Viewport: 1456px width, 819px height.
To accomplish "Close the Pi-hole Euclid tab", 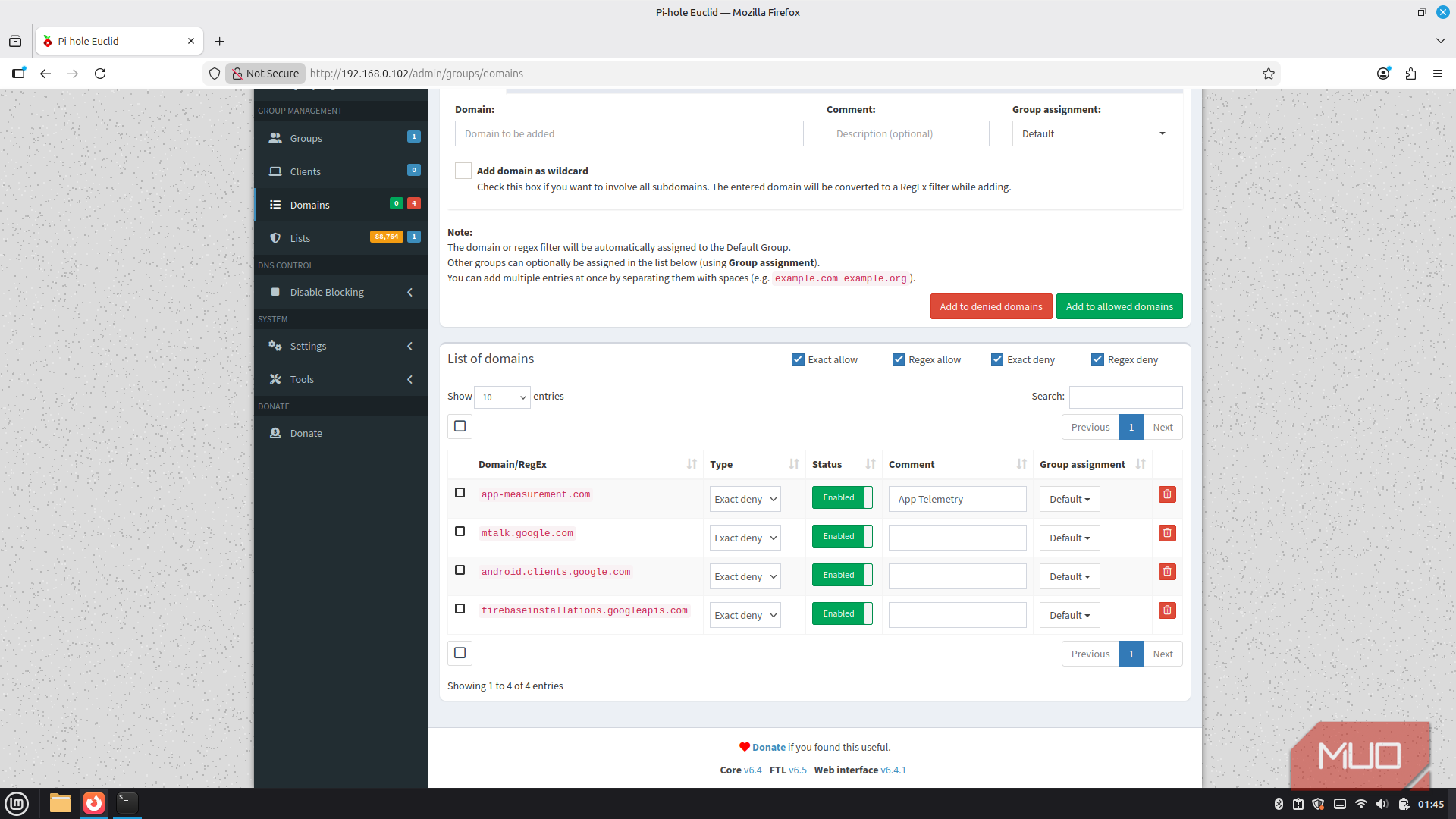I will pyautogui.click(x=191, y=42).
